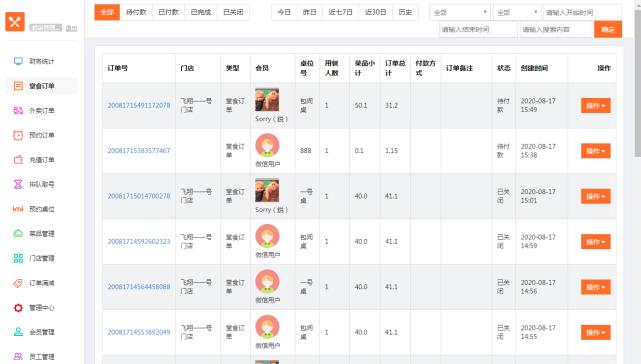Click the 充值订单 wallet icon
The image size is (641, 364).
pyautogui.click(x=18, y=160)
